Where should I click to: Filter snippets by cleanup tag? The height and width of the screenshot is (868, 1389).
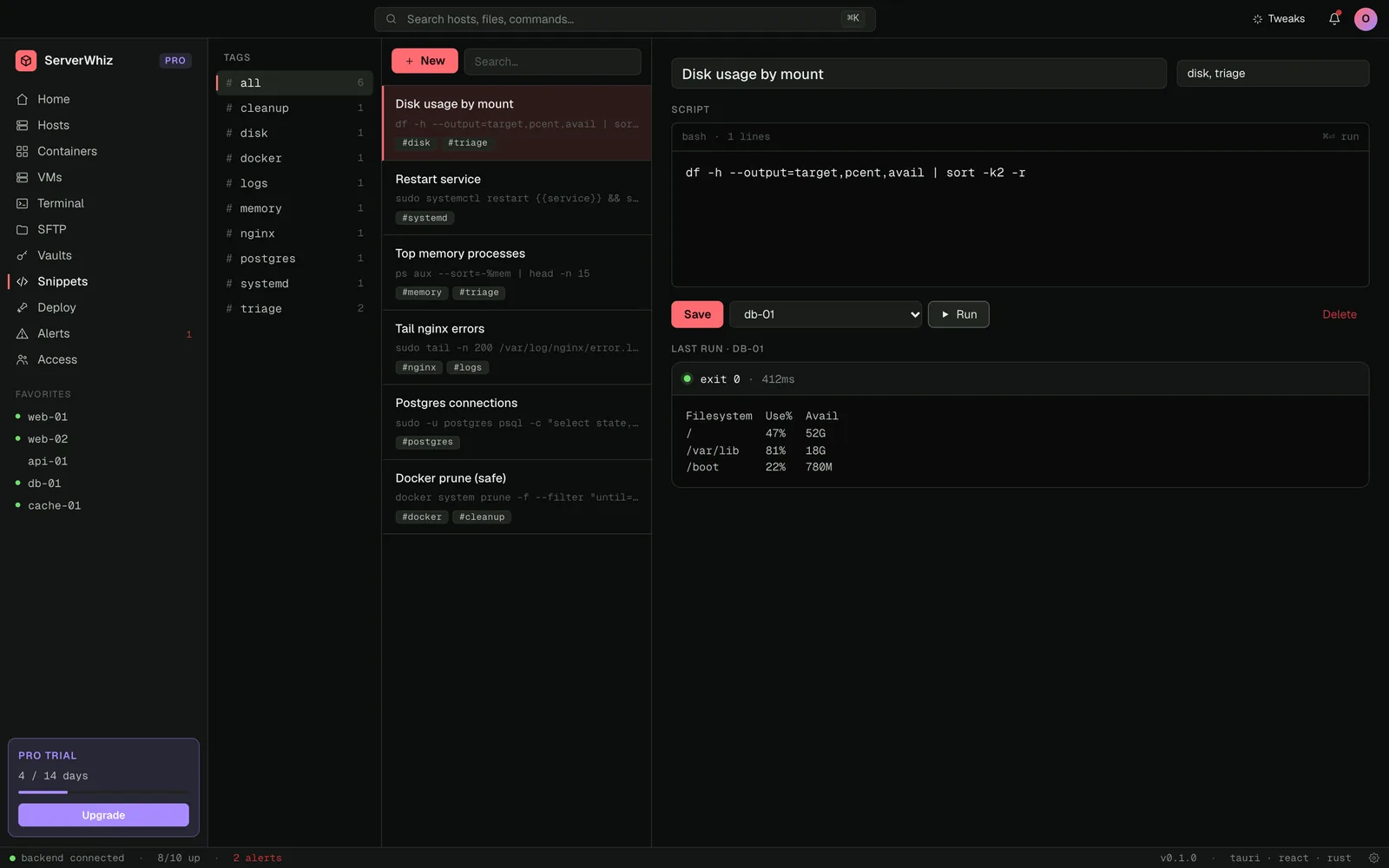click(x=294, y=108)
